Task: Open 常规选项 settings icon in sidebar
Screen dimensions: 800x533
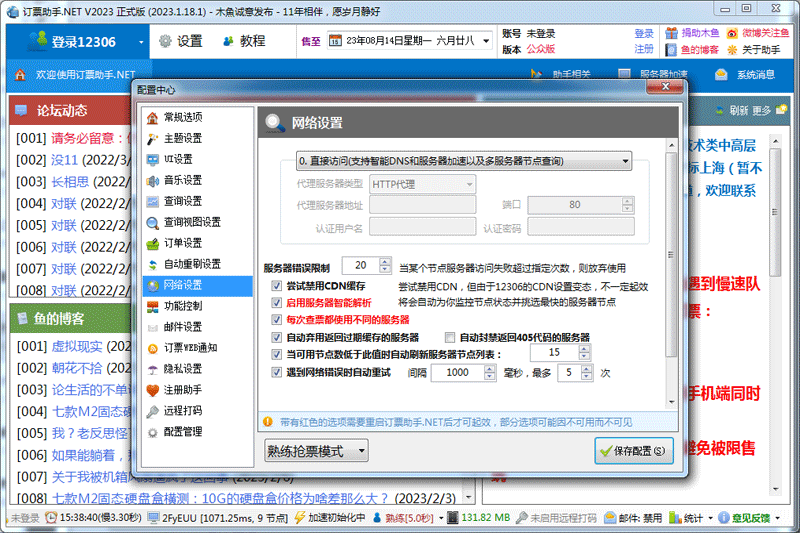Action: click(x=153, y=118)
